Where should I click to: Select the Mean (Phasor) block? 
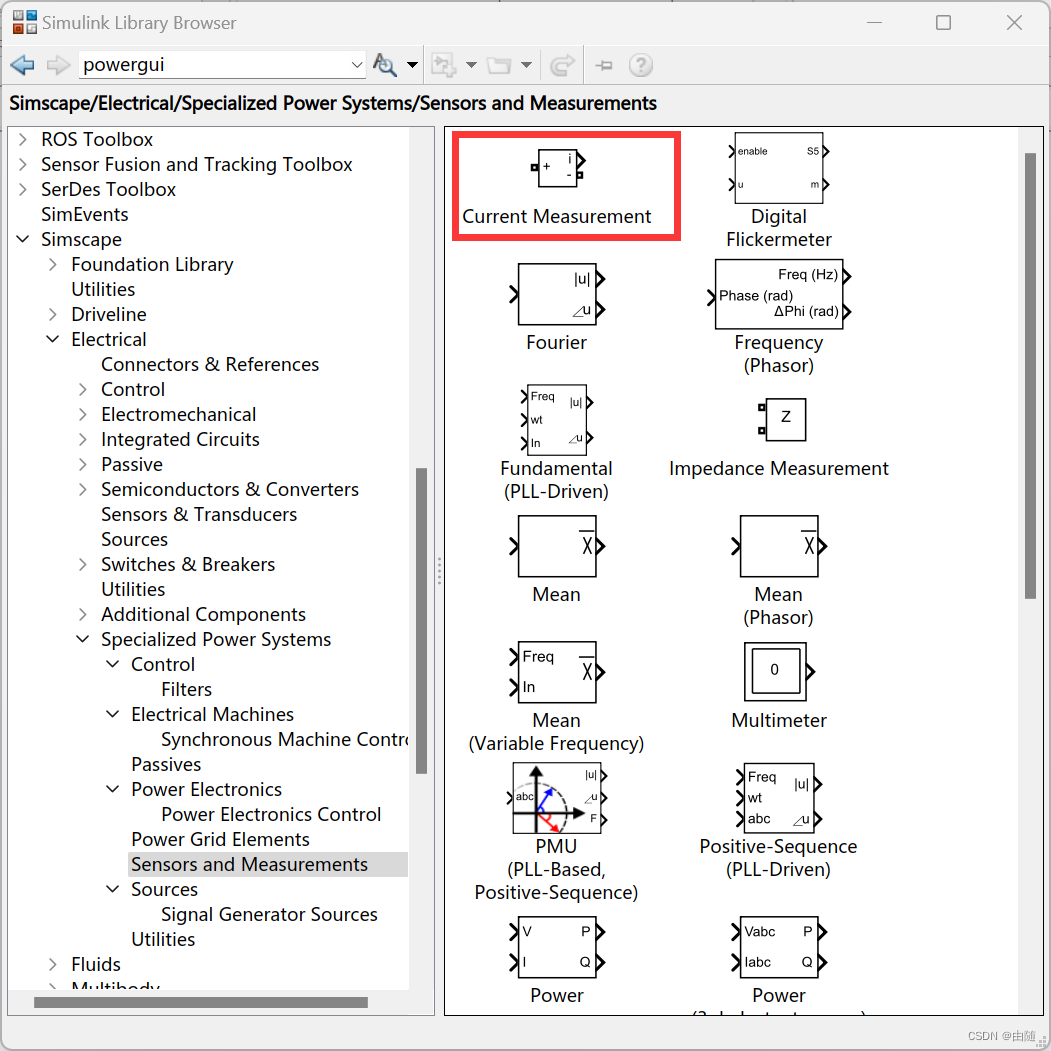click(779, 546)
